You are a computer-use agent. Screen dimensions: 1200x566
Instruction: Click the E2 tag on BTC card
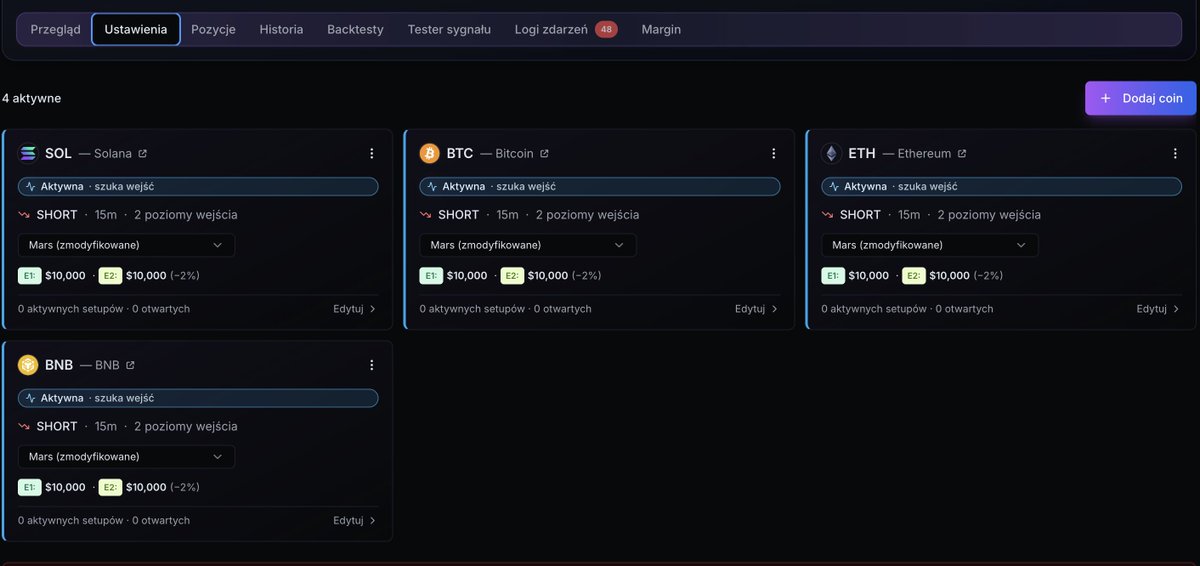tap(512, 276)
